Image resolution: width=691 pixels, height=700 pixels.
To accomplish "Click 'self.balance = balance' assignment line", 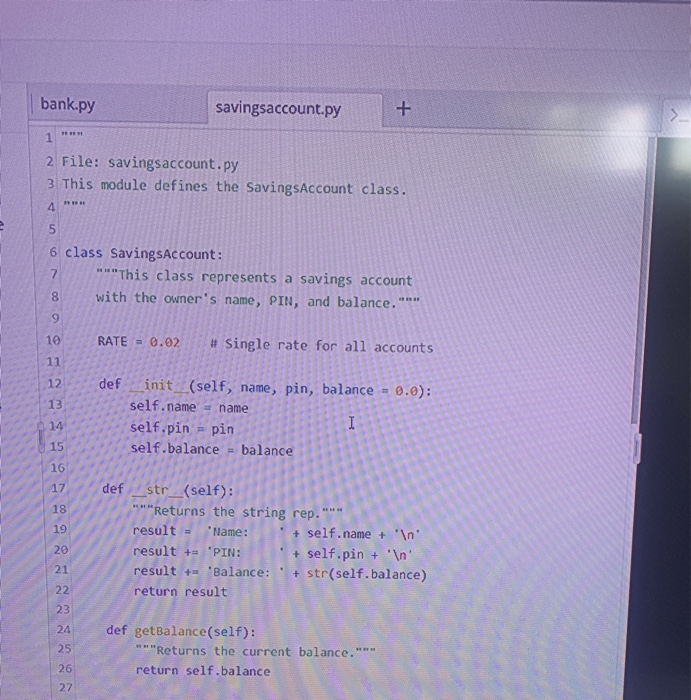I will click(212, 450).
